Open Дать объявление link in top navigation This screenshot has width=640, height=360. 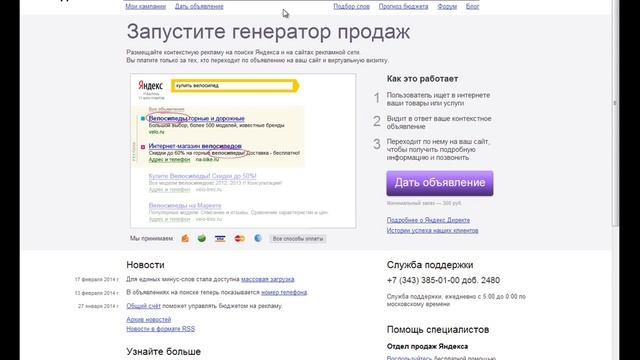tap(199, 7)
